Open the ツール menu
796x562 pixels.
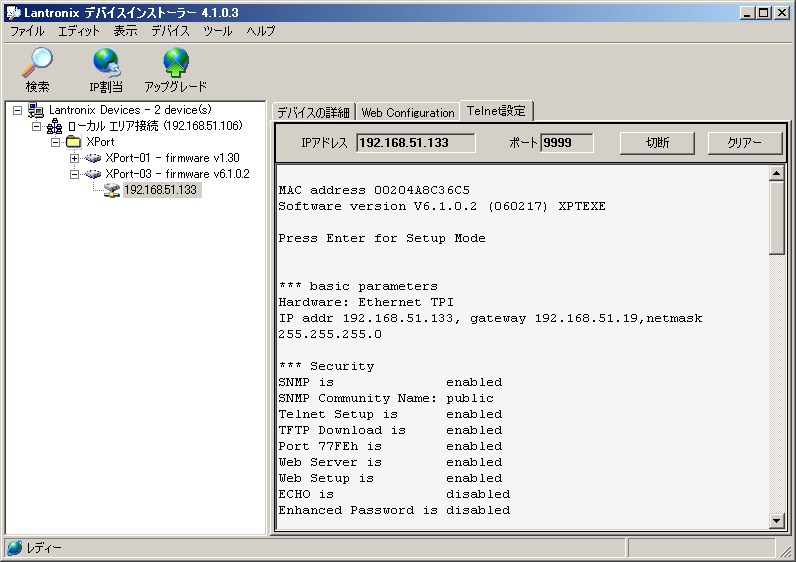pyautogui.click(x=218, y=31)
